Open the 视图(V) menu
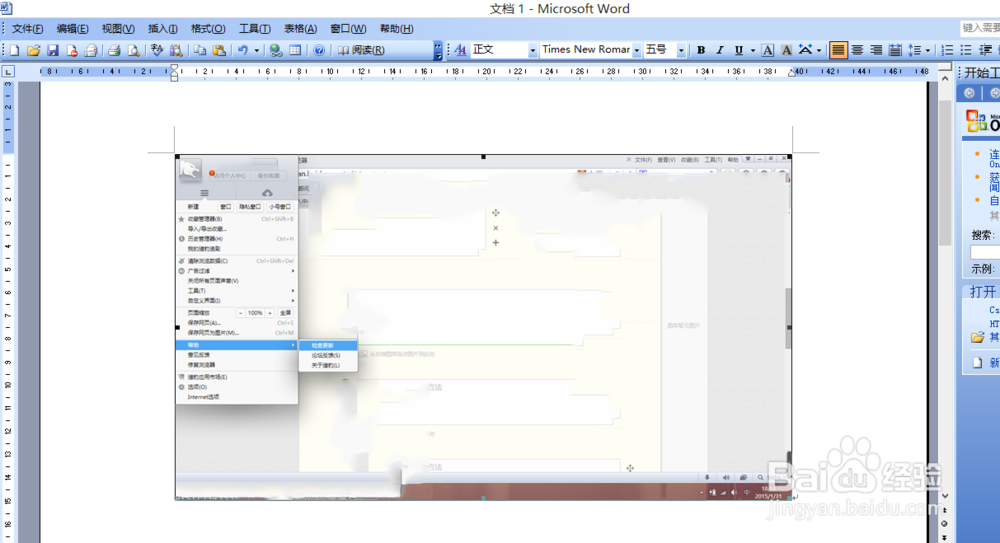 pyautogui.click(x=118, y=29)
